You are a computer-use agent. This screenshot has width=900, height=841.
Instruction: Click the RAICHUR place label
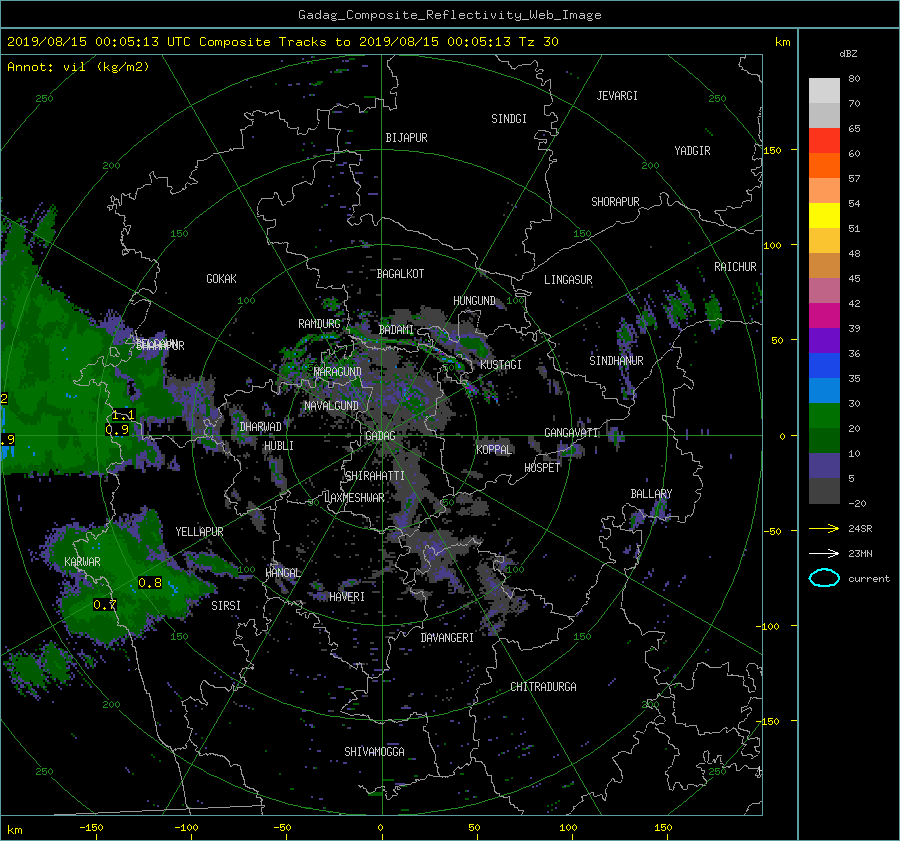pyautogui.click(x=735, y=267)
